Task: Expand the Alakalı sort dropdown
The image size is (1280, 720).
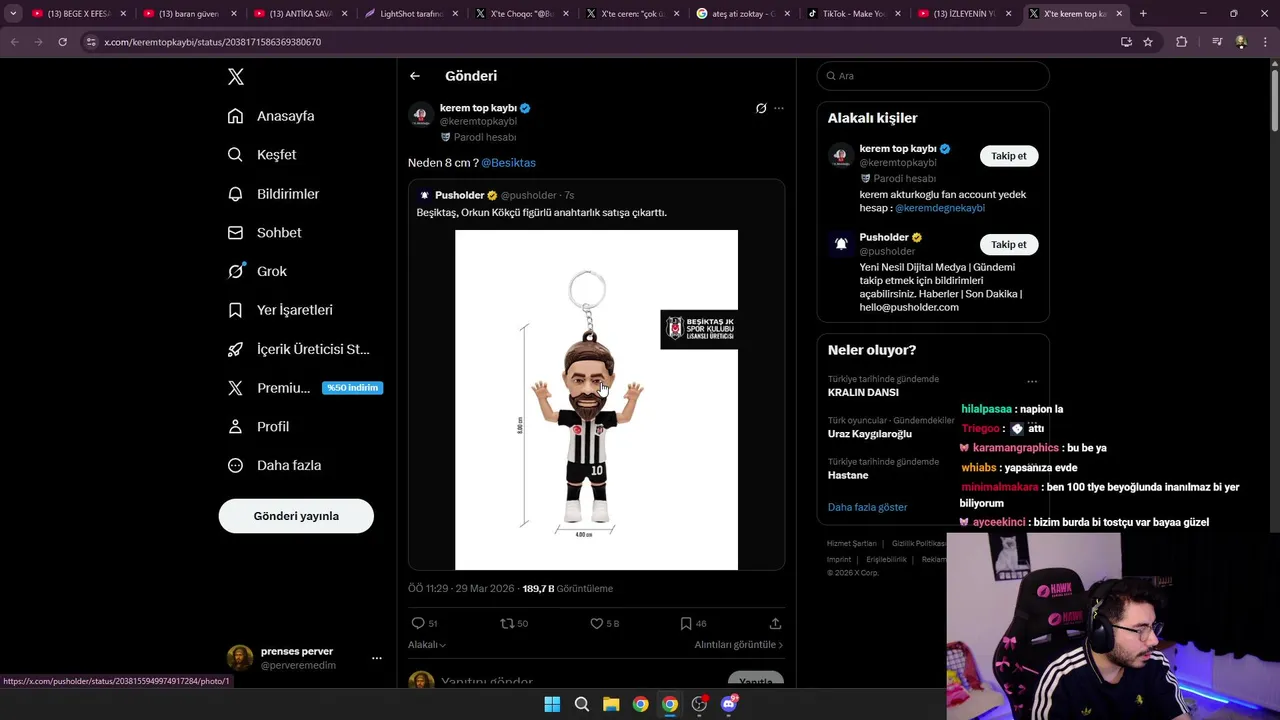Action: coord(427,645)
